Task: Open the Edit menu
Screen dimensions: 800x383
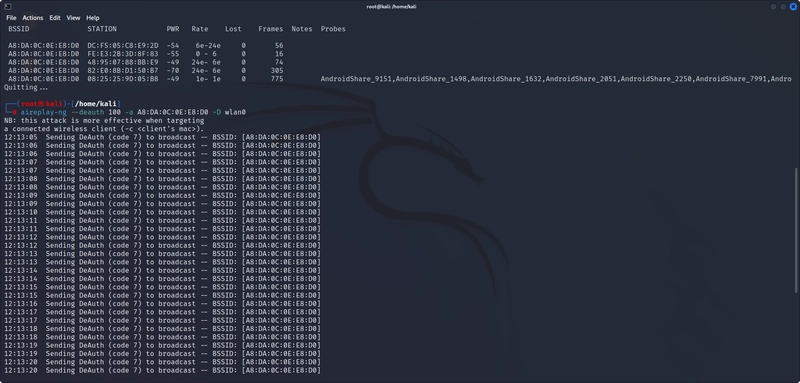Action: (55, 18)
